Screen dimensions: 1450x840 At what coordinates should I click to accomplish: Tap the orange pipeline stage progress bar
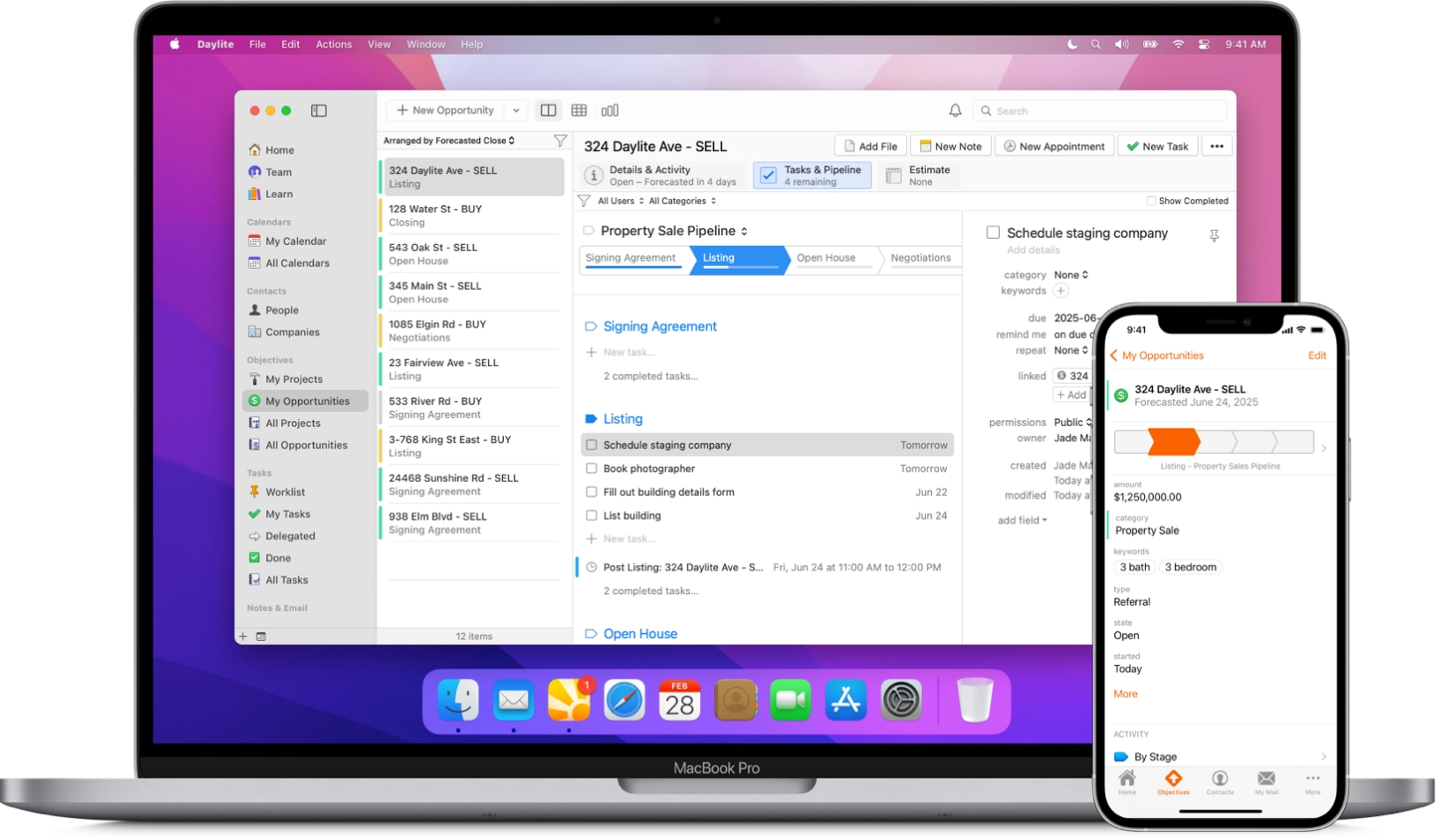coord(1173,441)
